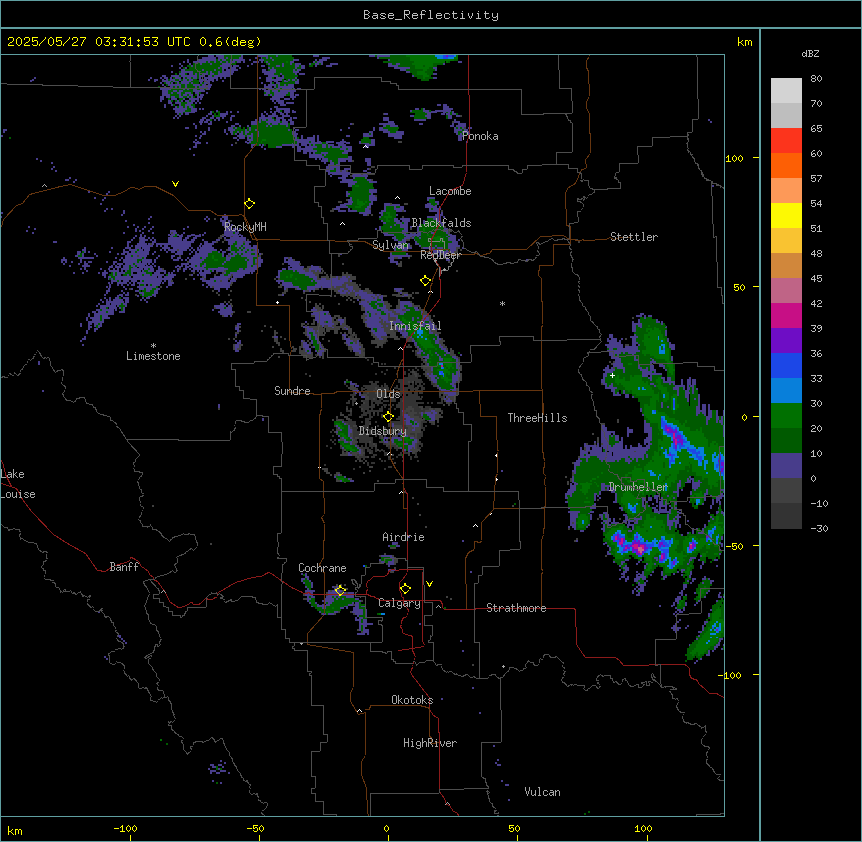Click the dark blue legend swatch for 33-36 dBZ
This screenshot has height=842, width=862.
786,365
